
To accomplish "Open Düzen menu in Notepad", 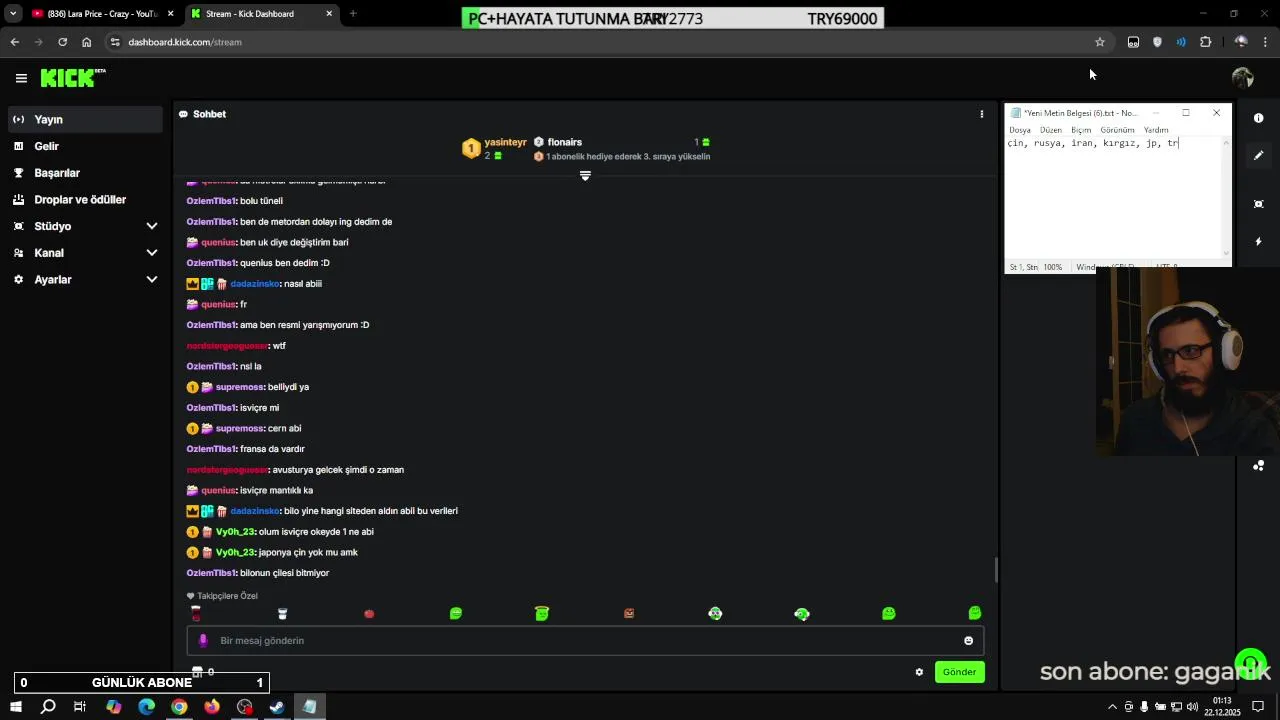I will pyautogui.click(x=1050, y=130).
